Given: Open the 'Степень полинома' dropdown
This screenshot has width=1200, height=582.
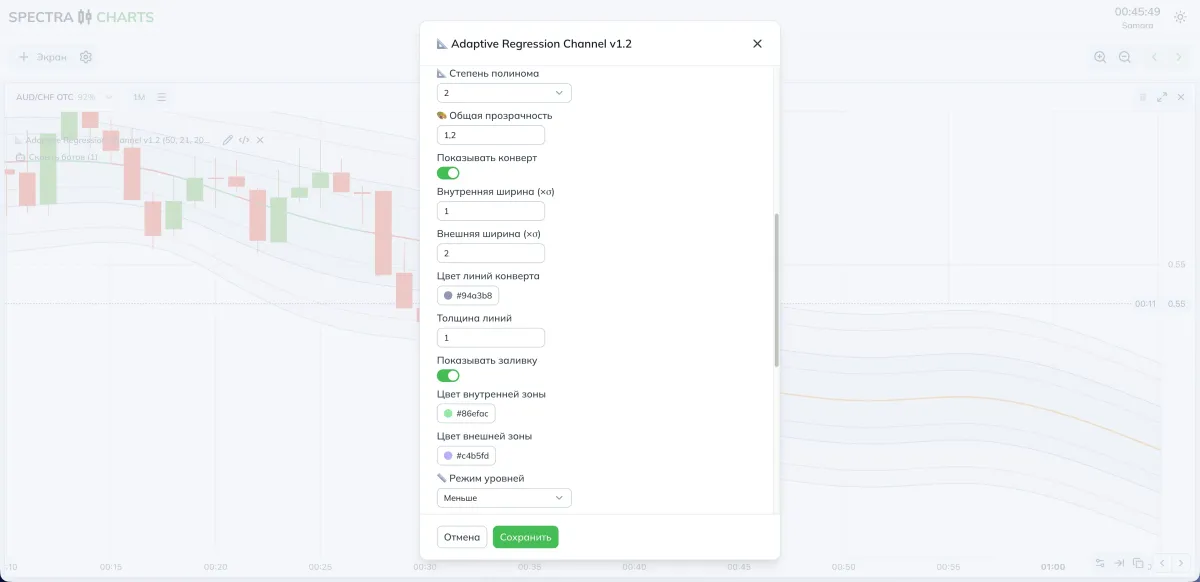Looking at the screenshot, I should point(504,93).
